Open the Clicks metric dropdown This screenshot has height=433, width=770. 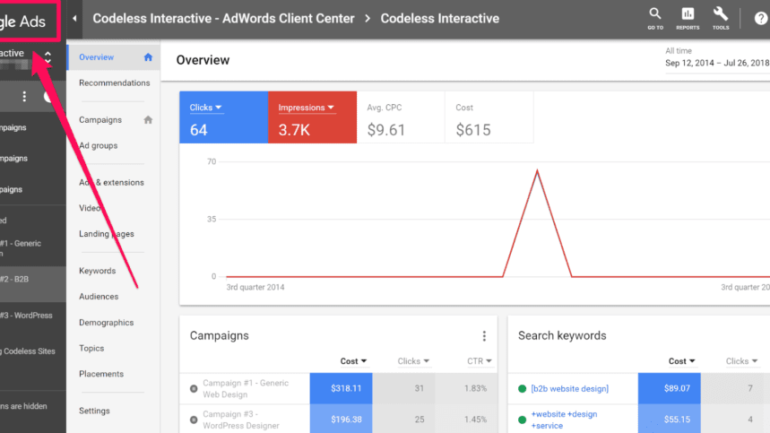tap(206, 108)
